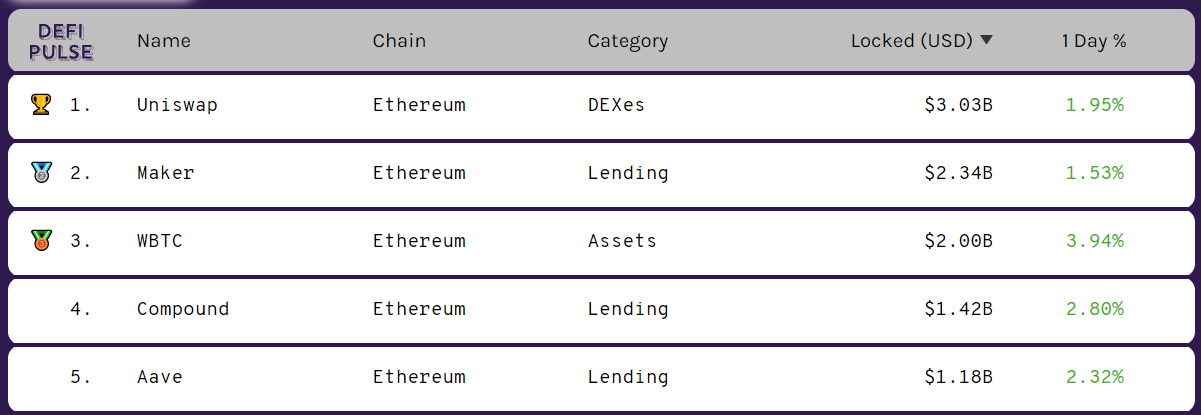The width and height of the screenshot is (1201, 415).
Task: Open the Maker project link
Action: [165, 173]
